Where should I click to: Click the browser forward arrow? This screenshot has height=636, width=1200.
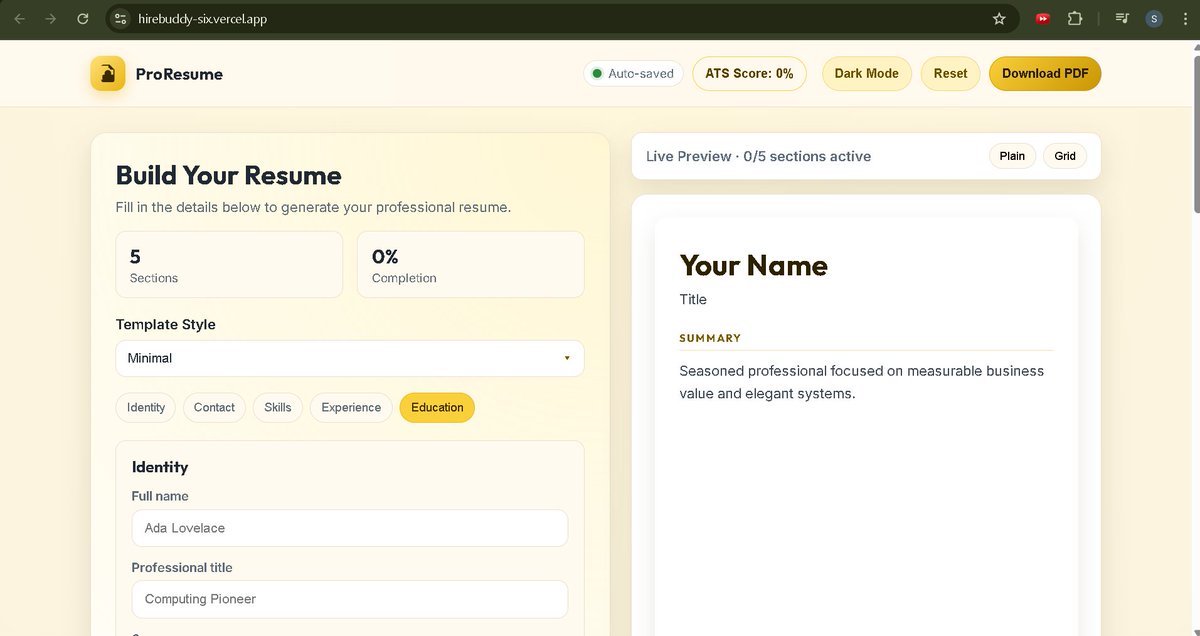pyautogui.click(x=51, y=18)
